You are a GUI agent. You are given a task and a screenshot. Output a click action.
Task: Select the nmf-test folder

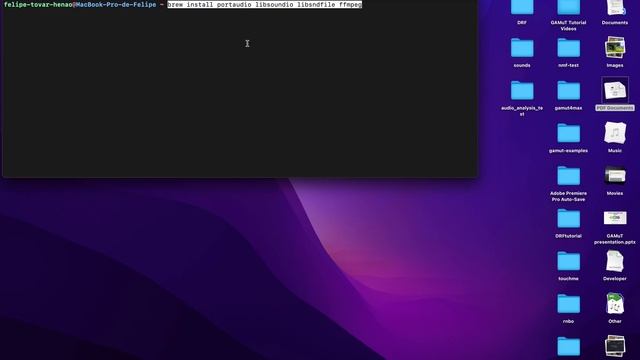point(569,48)
